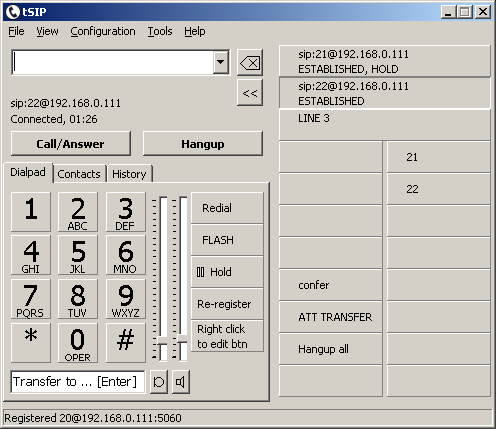Dial digit 6 MNO on keypad
Screen dimensions: 496x429
(x=126, y=255)
